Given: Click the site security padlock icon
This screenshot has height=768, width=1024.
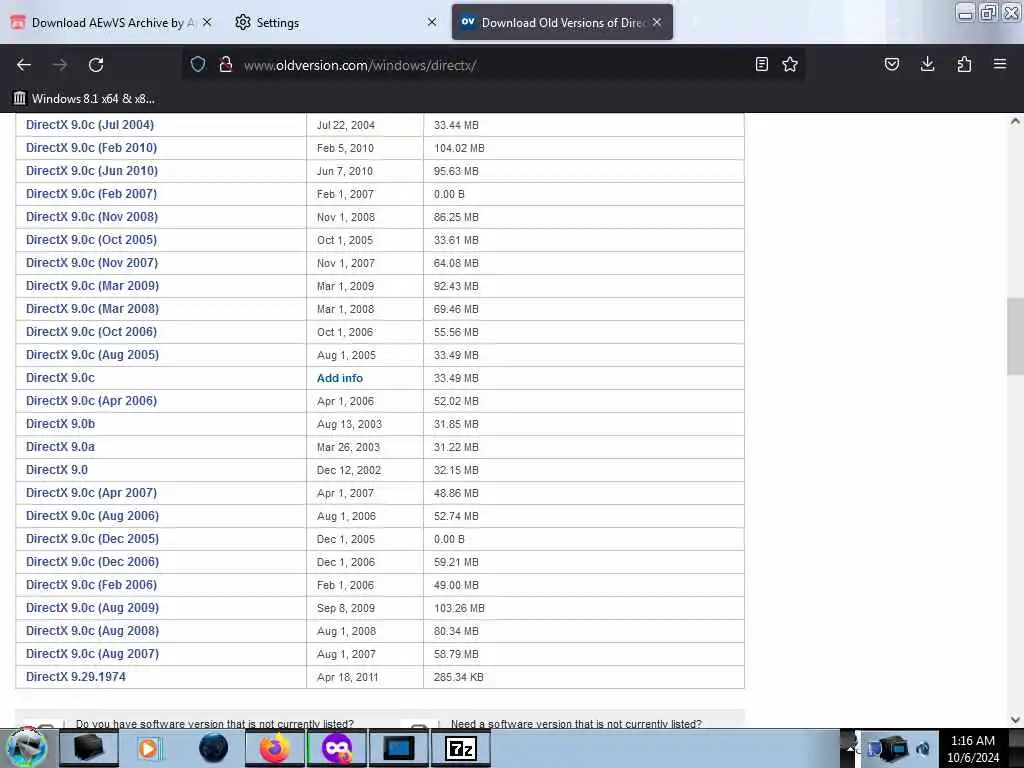Looking at the screenshot, I should tap(226, 64).
